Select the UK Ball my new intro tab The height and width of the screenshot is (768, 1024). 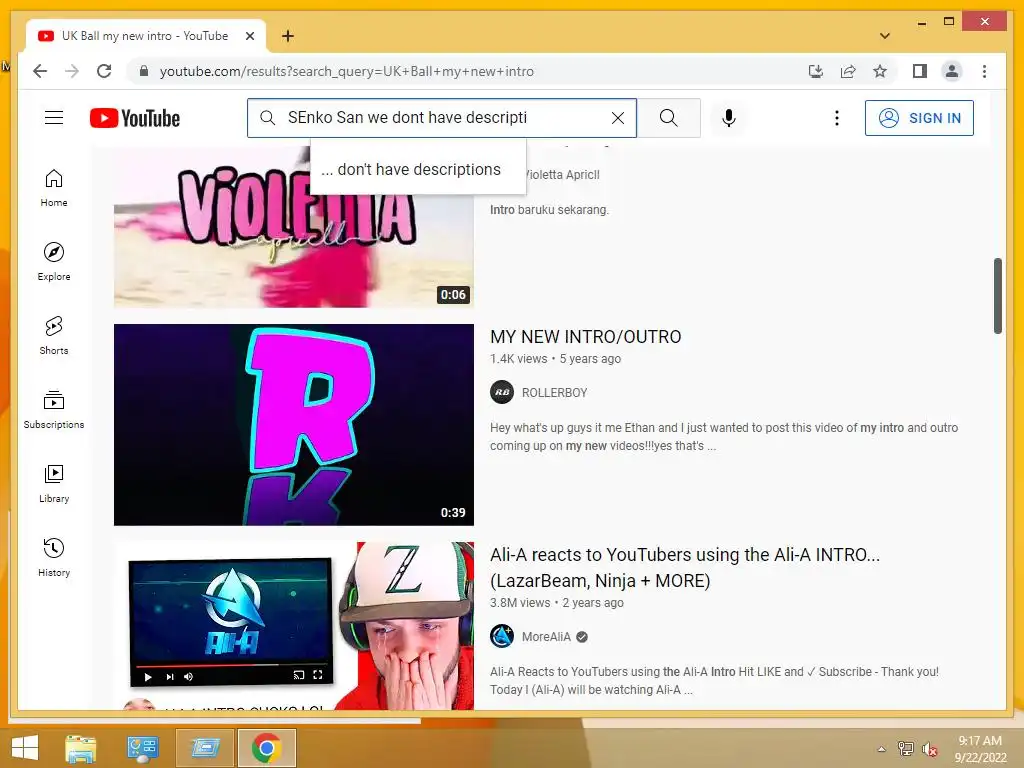pyautogui.click(x=146, y=36)
